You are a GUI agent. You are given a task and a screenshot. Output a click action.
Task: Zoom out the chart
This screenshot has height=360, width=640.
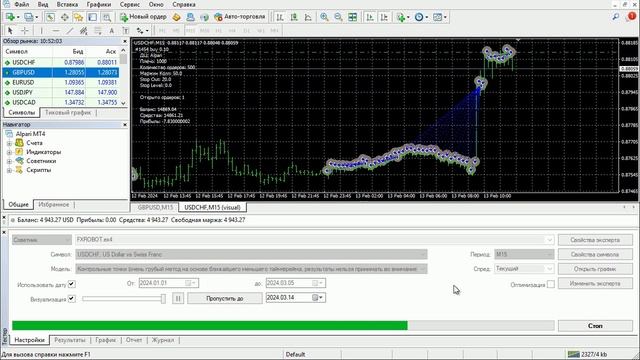[x=338, y=17]
